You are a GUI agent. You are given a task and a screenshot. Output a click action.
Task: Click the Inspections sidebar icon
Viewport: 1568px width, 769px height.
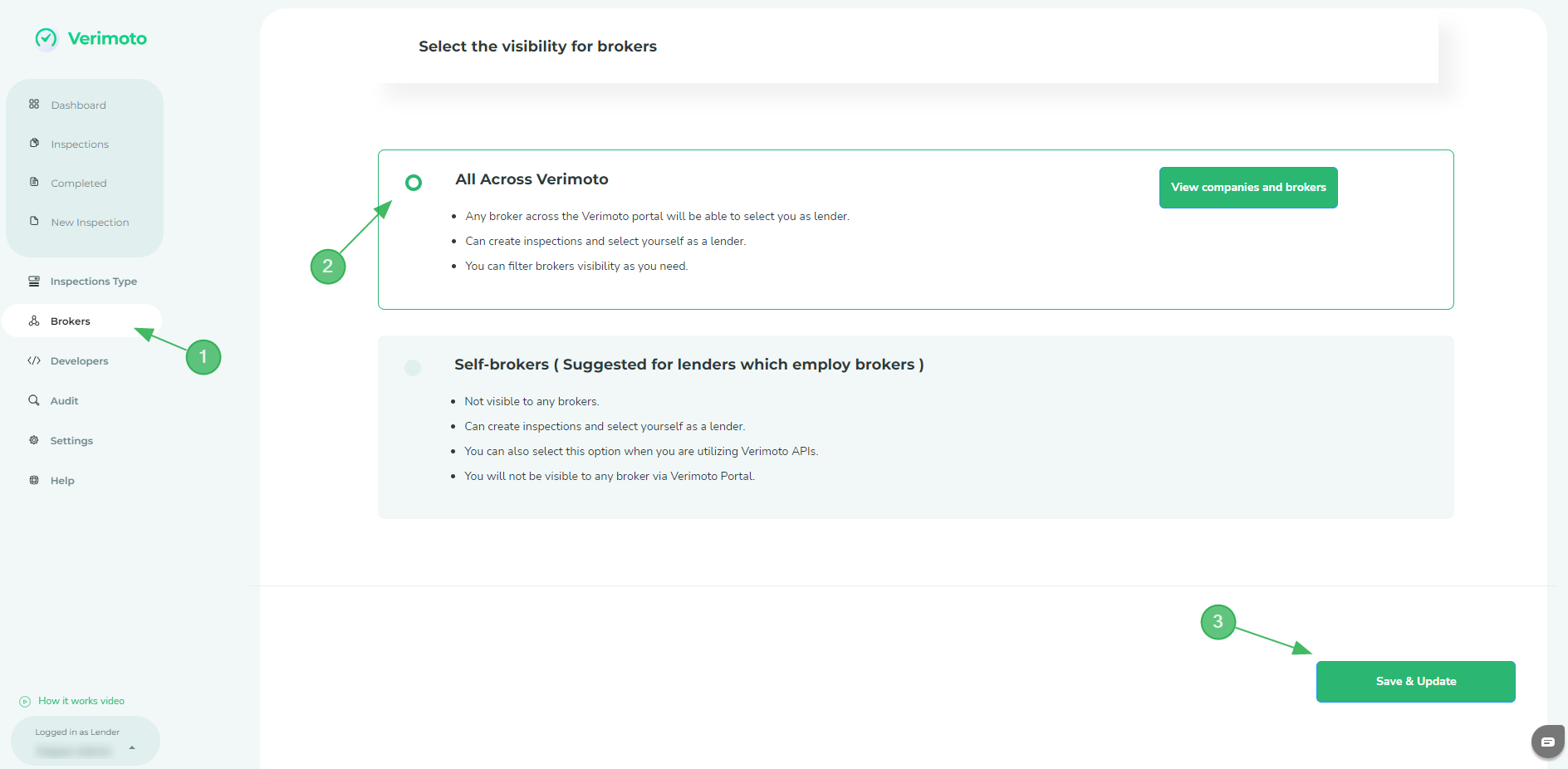34,143
